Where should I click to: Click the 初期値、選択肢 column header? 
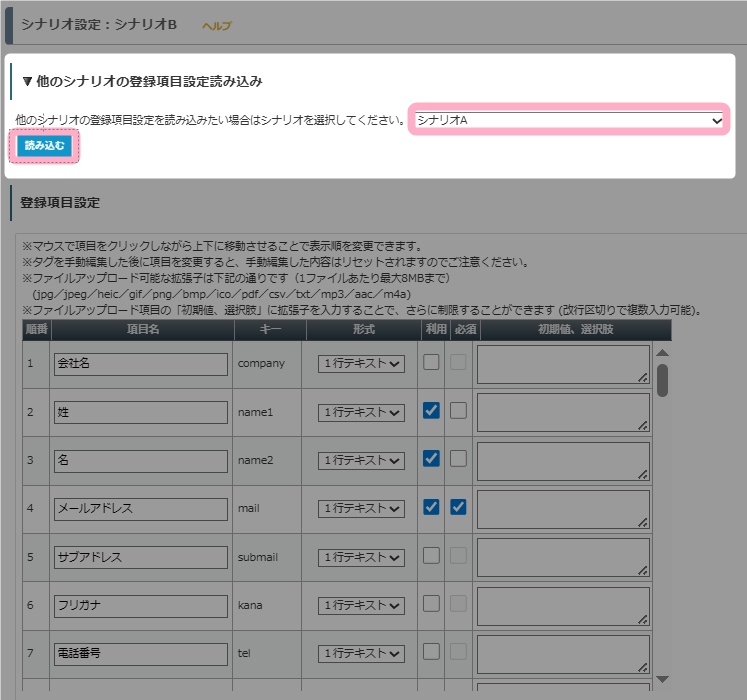[x=575, y=330]
